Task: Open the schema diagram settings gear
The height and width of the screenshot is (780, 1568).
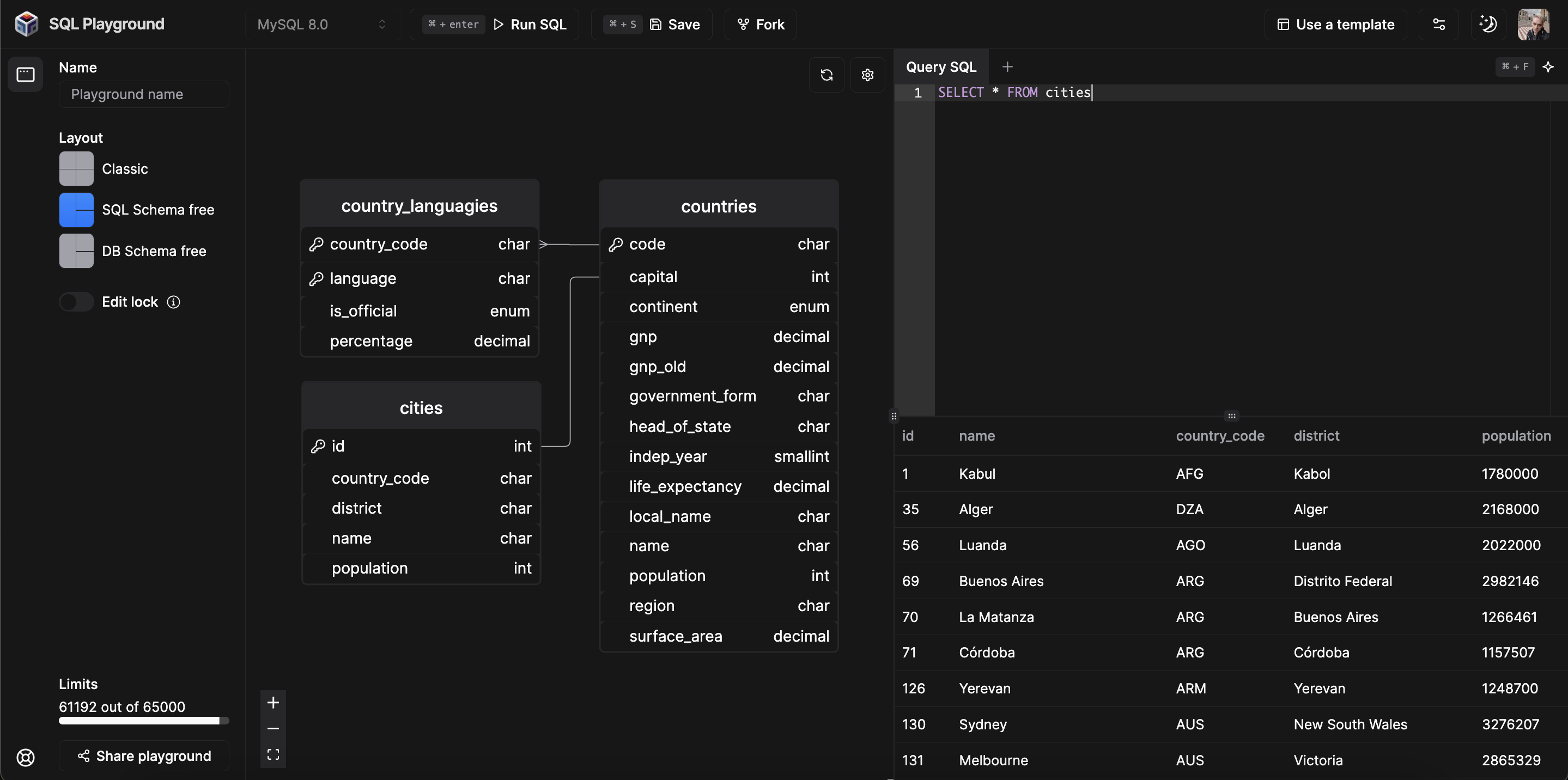Action: (x=867, y=75)
